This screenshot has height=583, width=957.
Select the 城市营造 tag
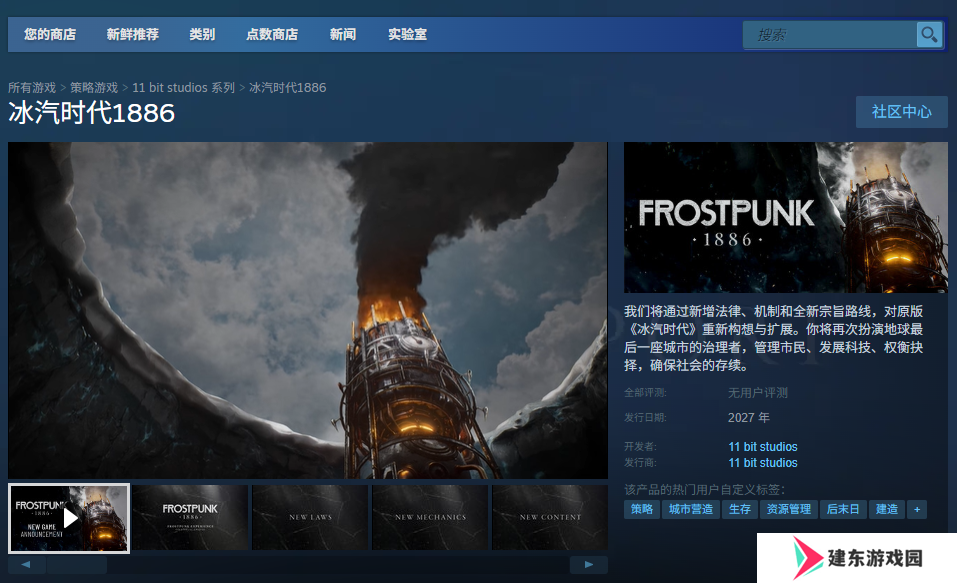click(691, 509)
